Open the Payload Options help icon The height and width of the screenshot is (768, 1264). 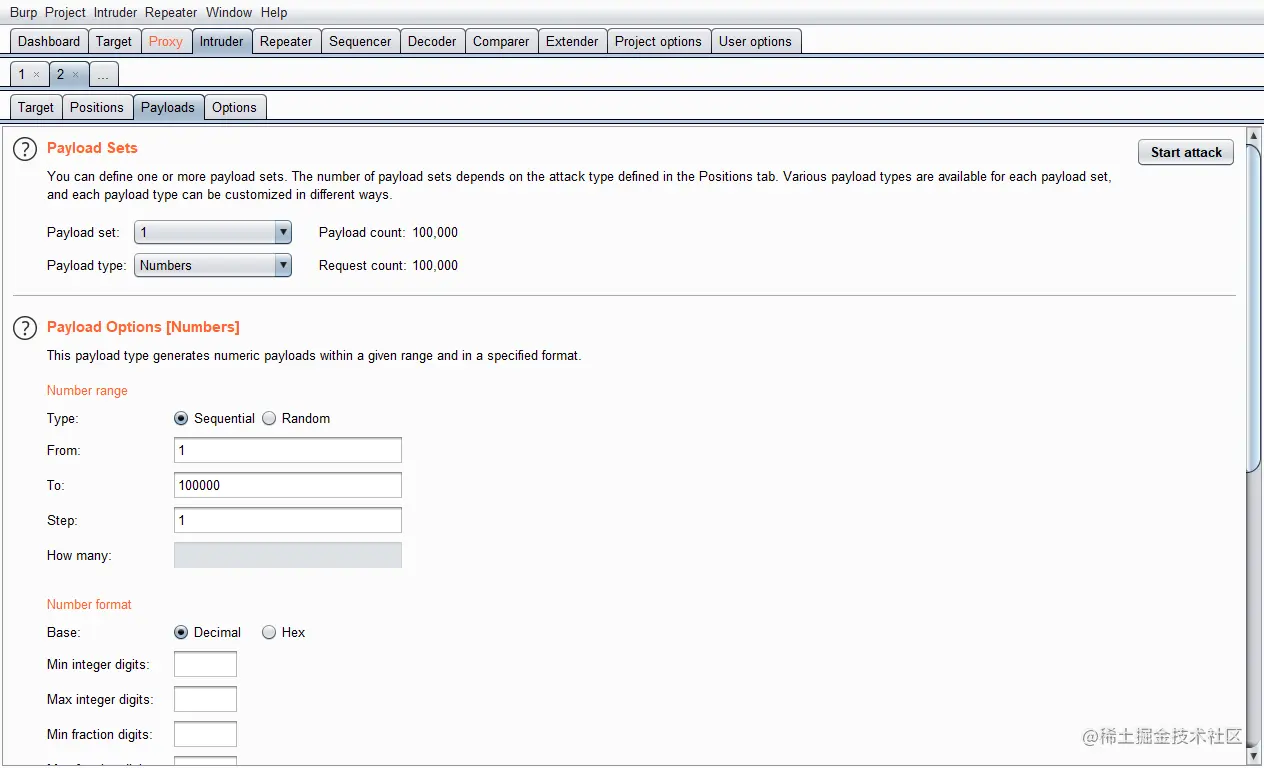[x=24, y=328]
